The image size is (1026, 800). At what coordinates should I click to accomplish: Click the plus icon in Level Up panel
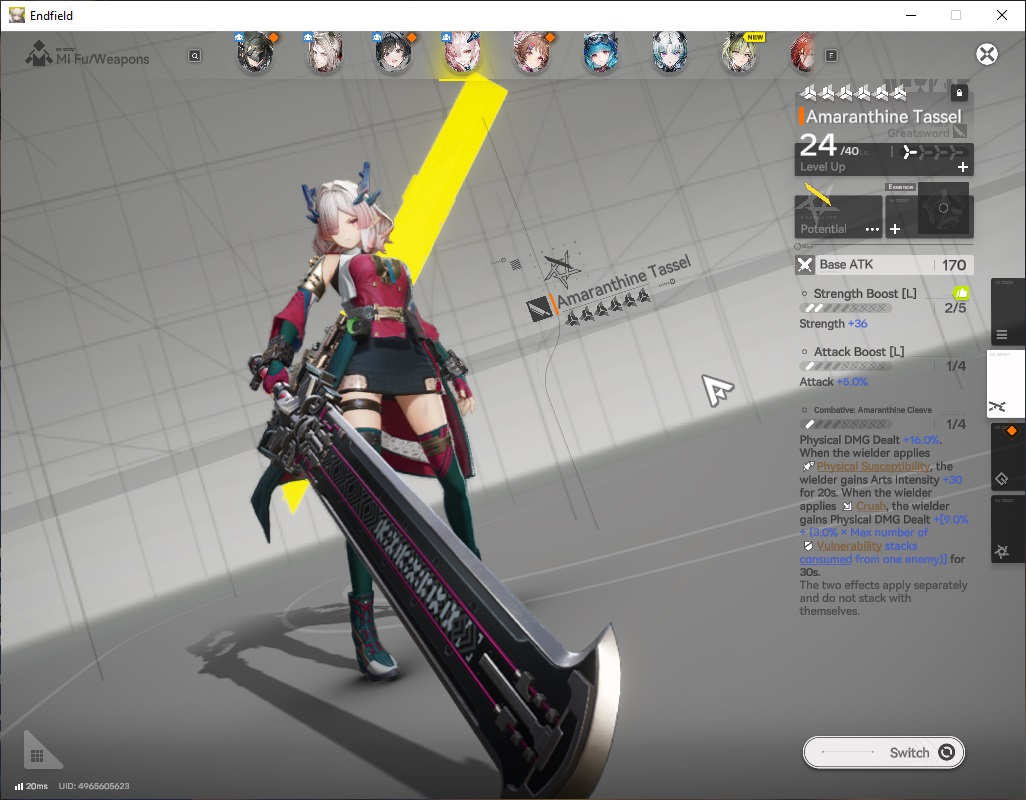click(x=963, y=167)
